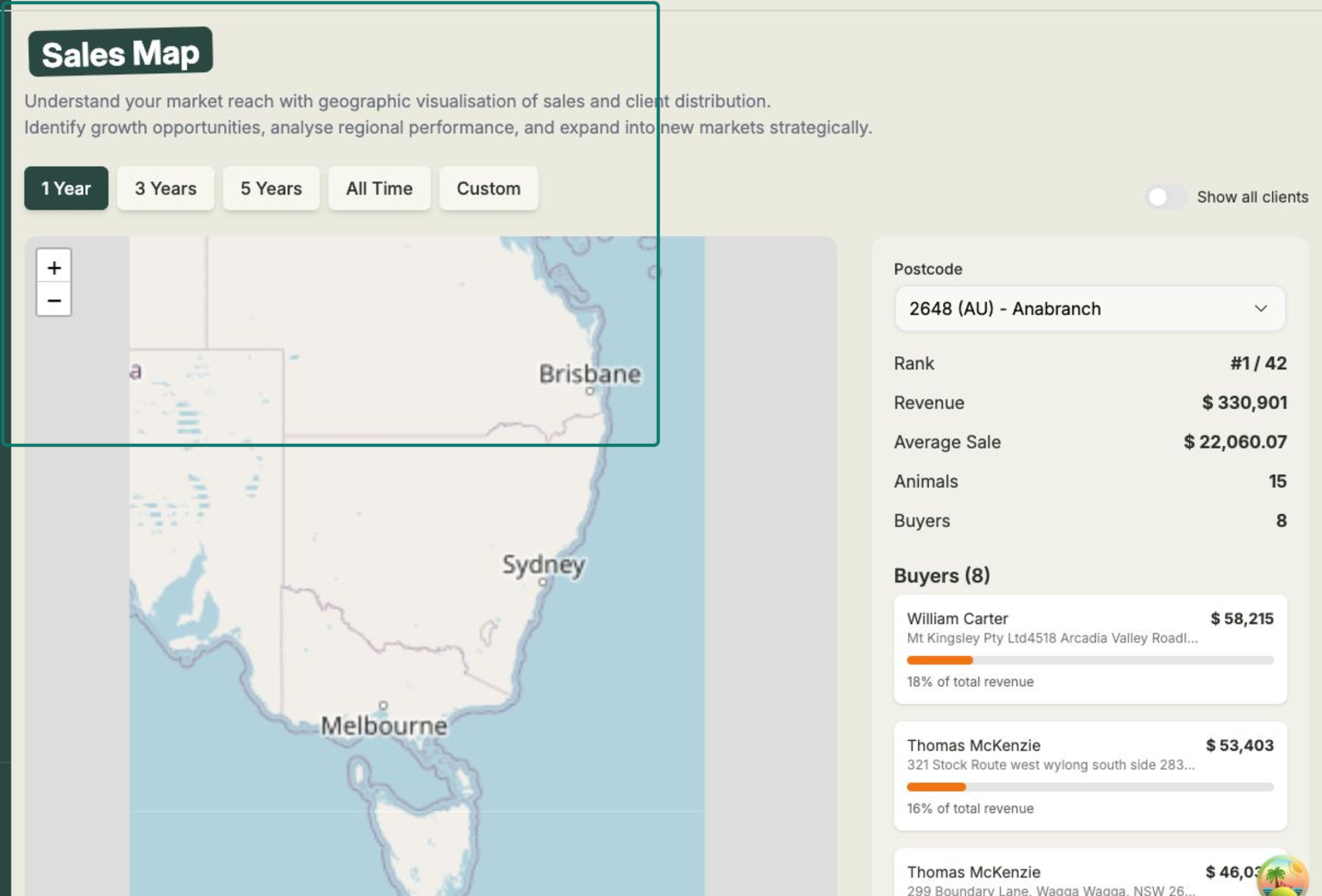Image resolution: width=1322 pixels, height=896 pixels.
Task: Click Brisbane on the map
Action: click(590, 375)
